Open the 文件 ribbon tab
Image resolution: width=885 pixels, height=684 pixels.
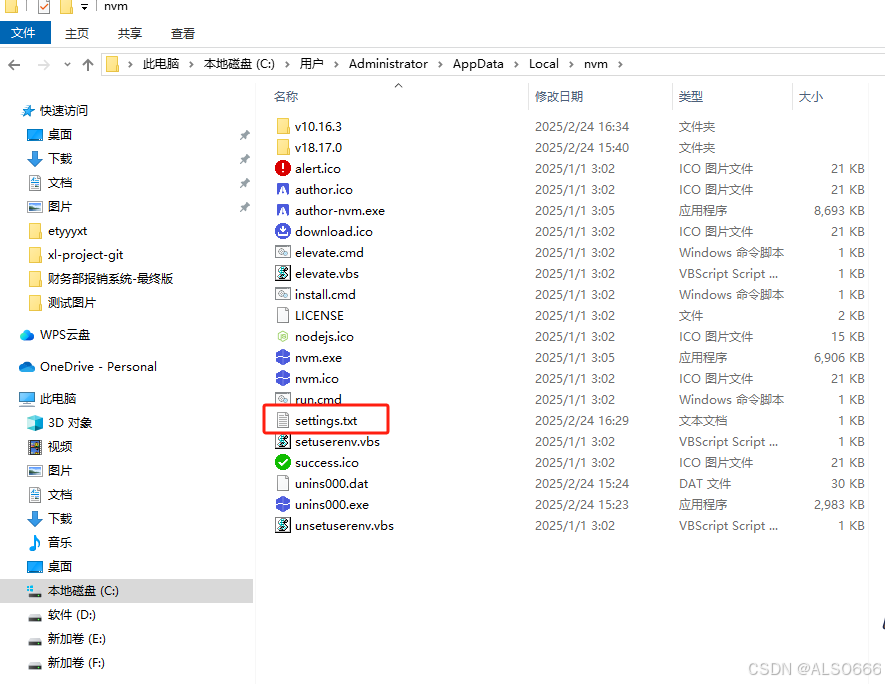25,33
